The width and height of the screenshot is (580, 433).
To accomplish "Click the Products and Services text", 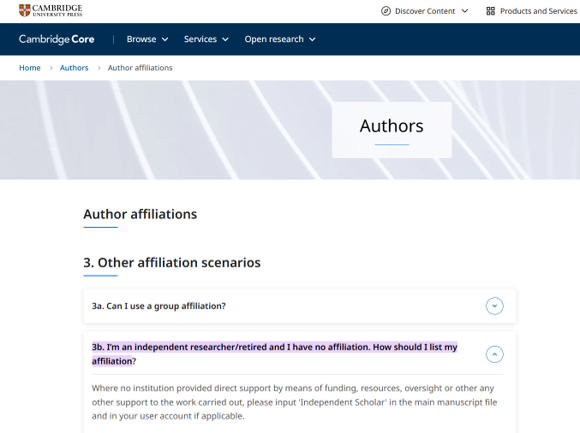I will tap(539, 11).
